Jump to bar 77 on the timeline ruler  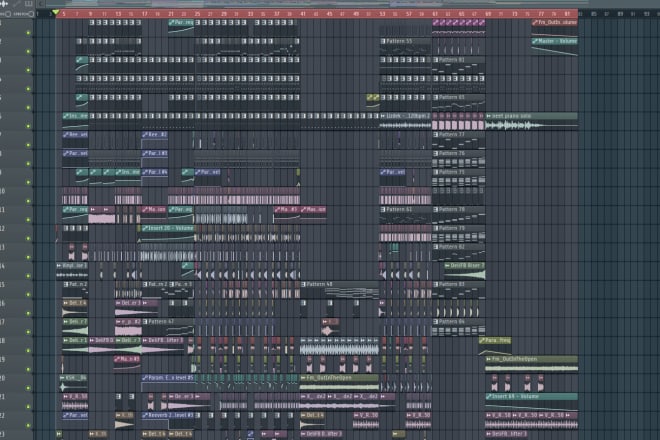coord(541,14)
